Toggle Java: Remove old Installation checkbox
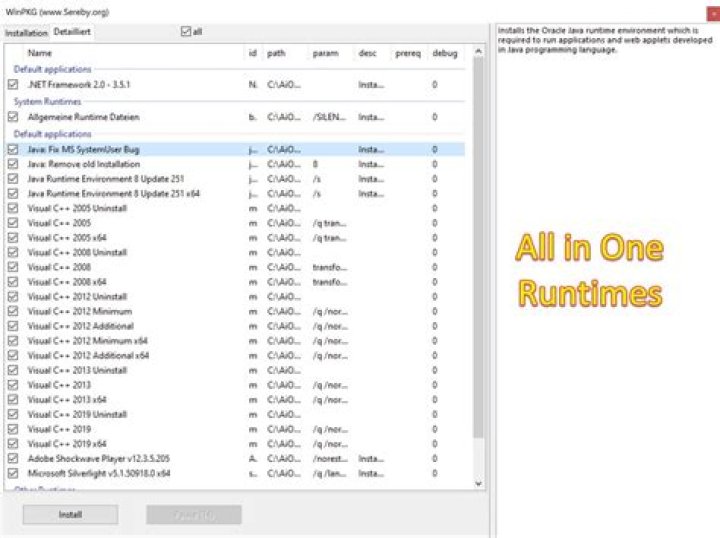 click(x=13, y=164)
